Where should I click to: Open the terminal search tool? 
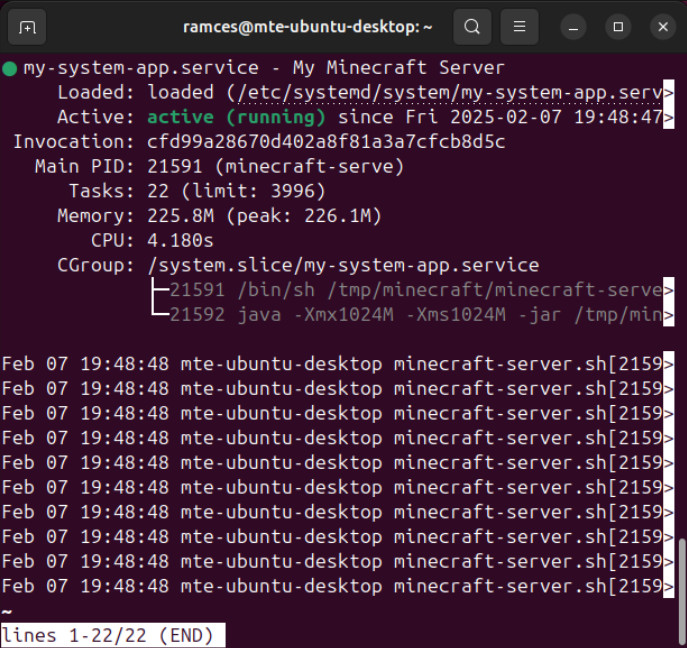[472, 27]
